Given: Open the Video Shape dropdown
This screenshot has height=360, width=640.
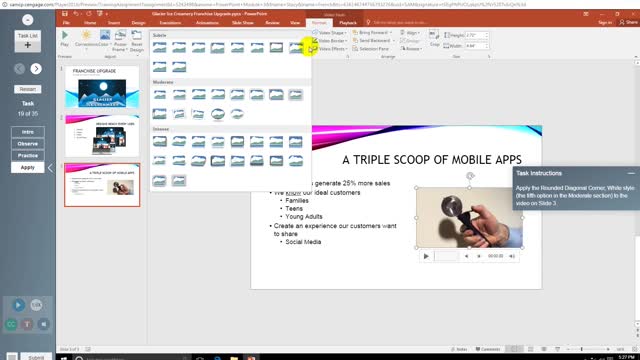Looking at the screenshot, I should [329, 32].
